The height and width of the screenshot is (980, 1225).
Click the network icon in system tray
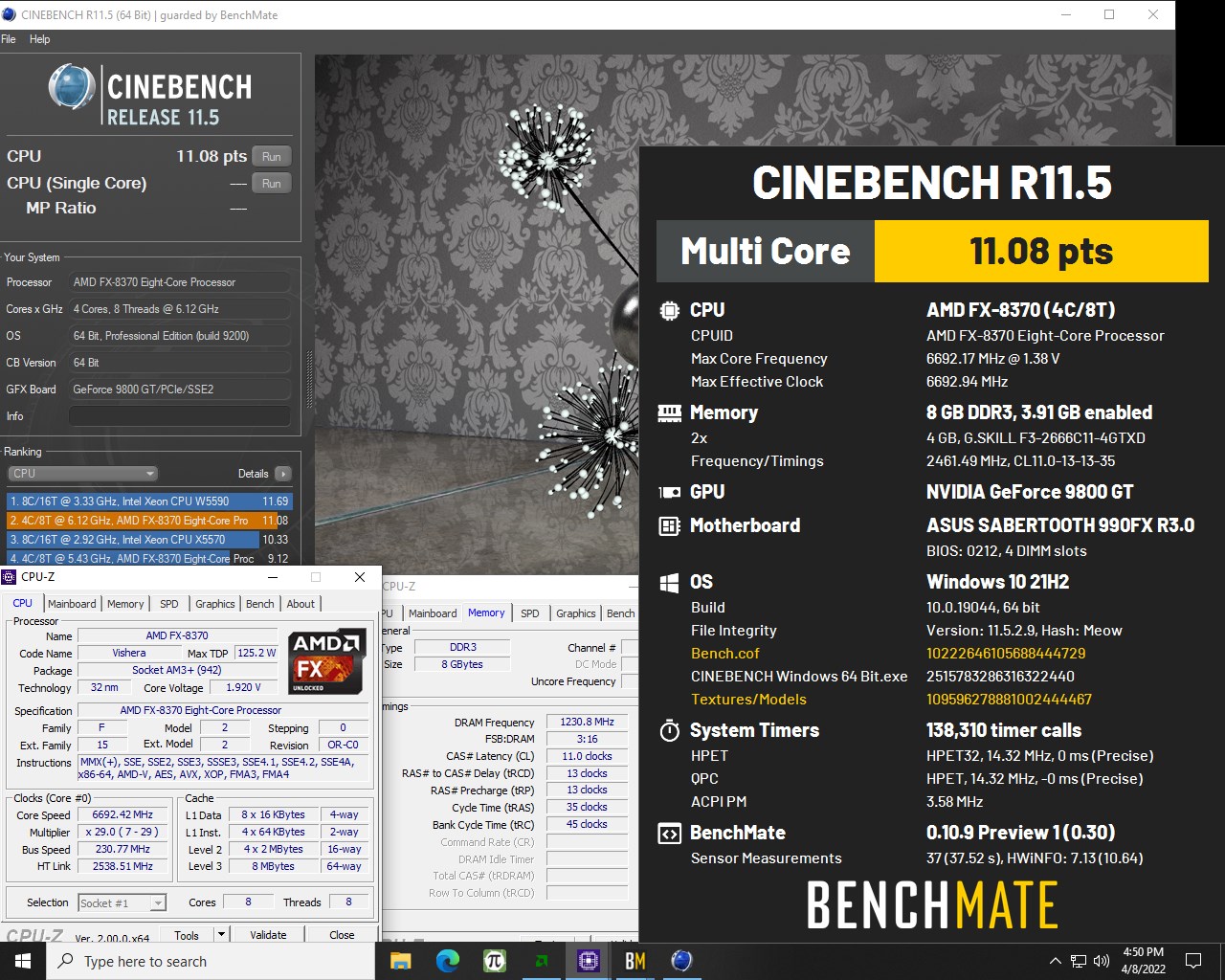point(1079,961)
